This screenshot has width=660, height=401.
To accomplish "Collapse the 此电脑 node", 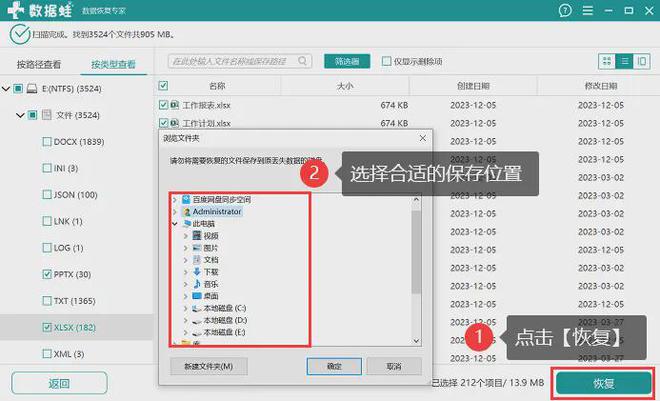I will coord(175,224).
